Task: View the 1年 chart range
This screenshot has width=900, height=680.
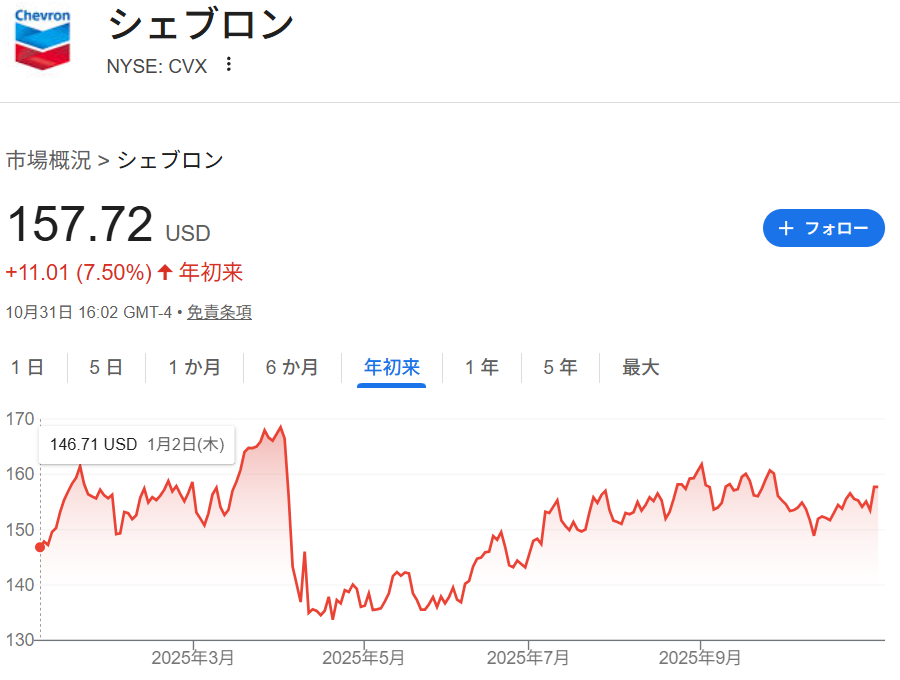Action: [x=482, y=368]
